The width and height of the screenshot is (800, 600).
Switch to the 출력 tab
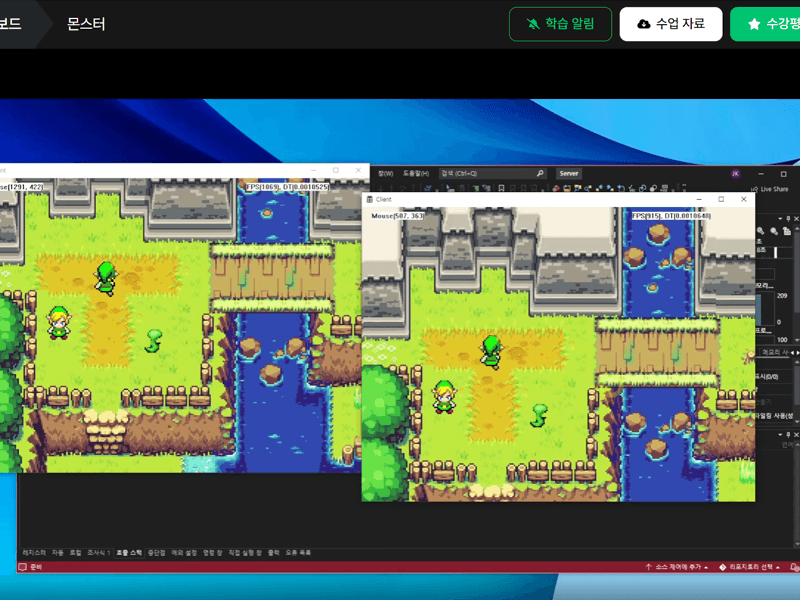pyautogui.click(x=274, y=553)
